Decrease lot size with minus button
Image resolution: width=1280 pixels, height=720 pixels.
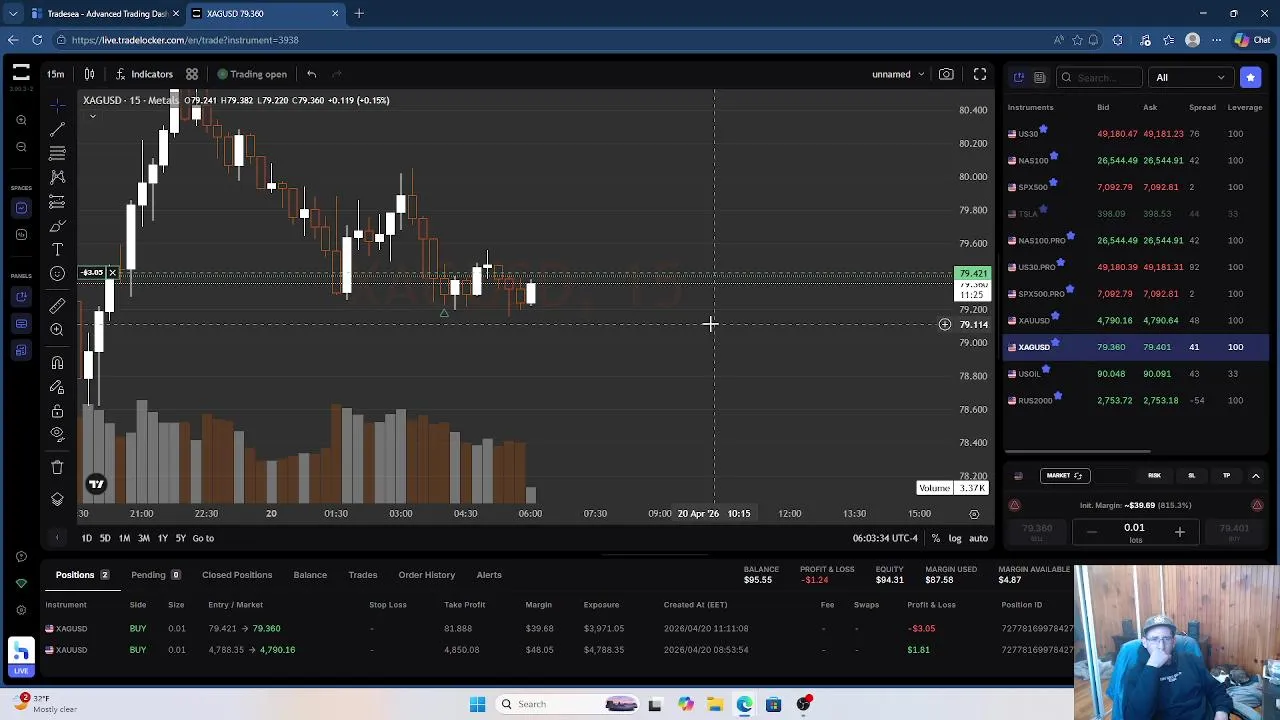(1091, 533)
